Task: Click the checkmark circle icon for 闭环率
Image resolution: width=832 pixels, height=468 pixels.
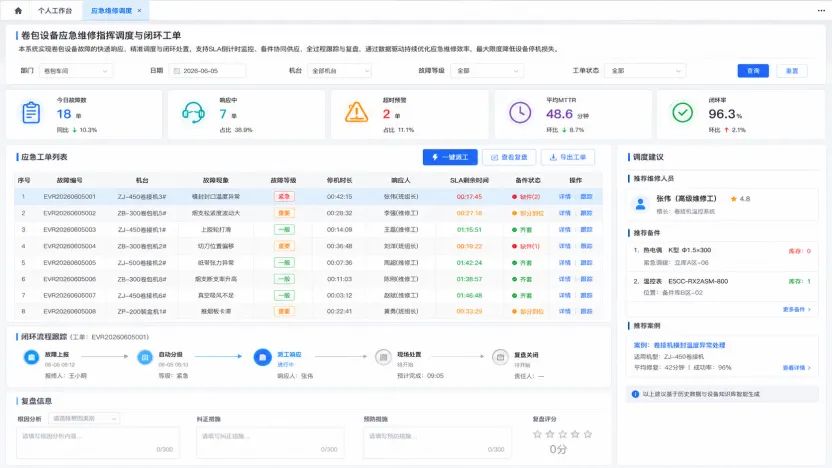Action: click(x=682, y=112)
